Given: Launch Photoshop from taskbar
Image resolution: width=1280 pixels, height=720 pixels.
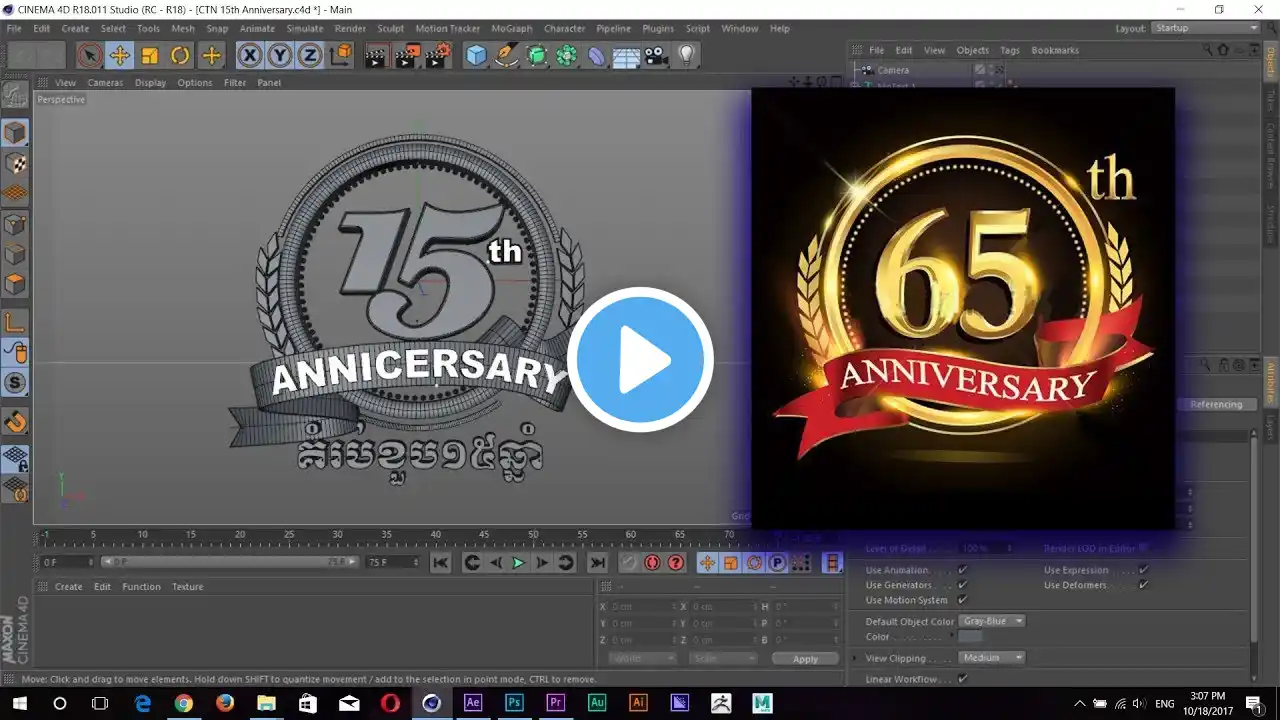Looking at the screenshot, I should pyautogui.click(x=515, y=703).
